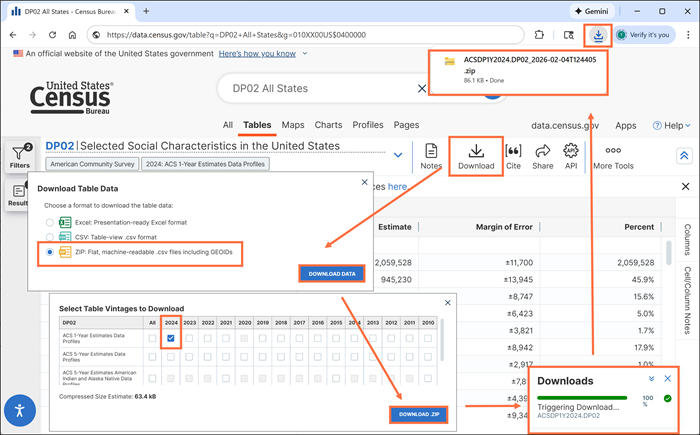700x435 pixels.
Task: Click the American Community Survey tag
Action: click(92, 164)
